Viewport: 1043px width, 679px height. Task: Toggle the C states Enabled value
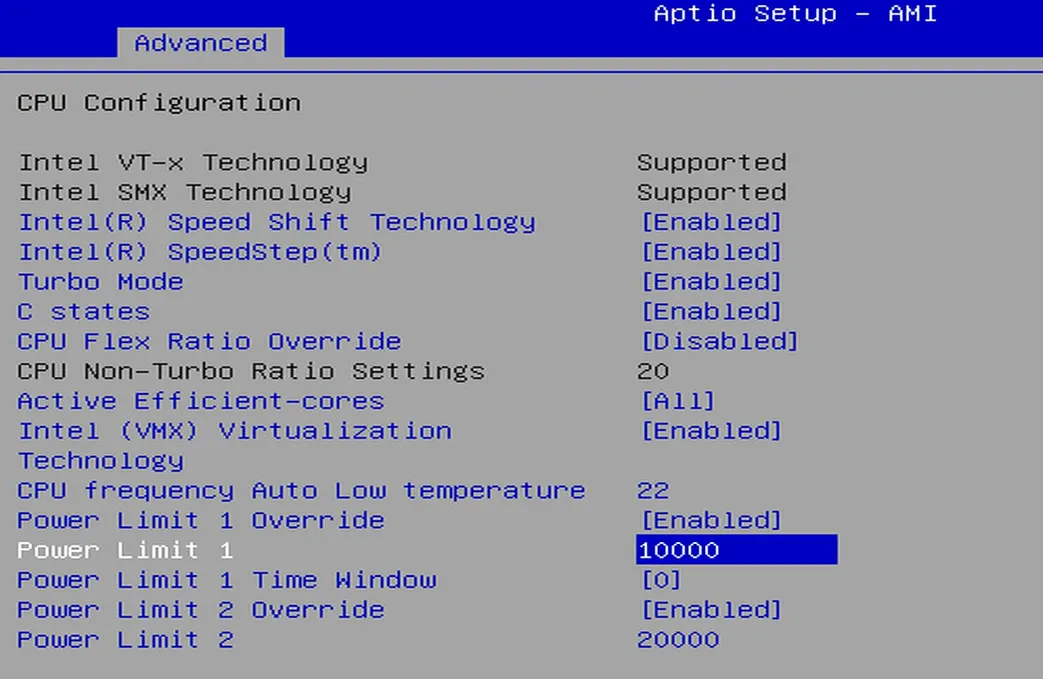pos(710,312)
